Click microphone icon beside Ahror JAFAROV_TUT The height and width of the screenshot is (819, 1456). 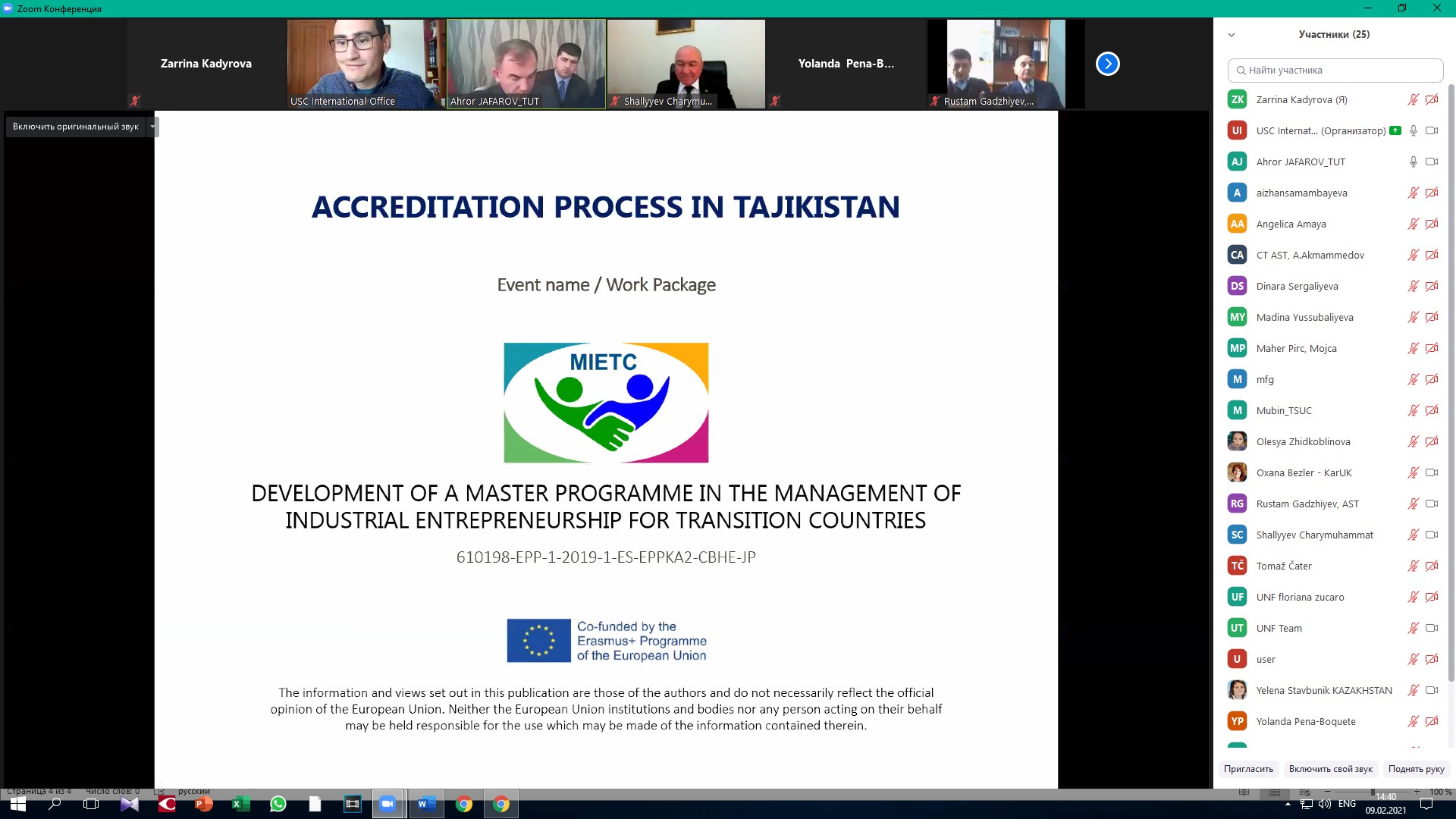click(x=1413, y=162)
